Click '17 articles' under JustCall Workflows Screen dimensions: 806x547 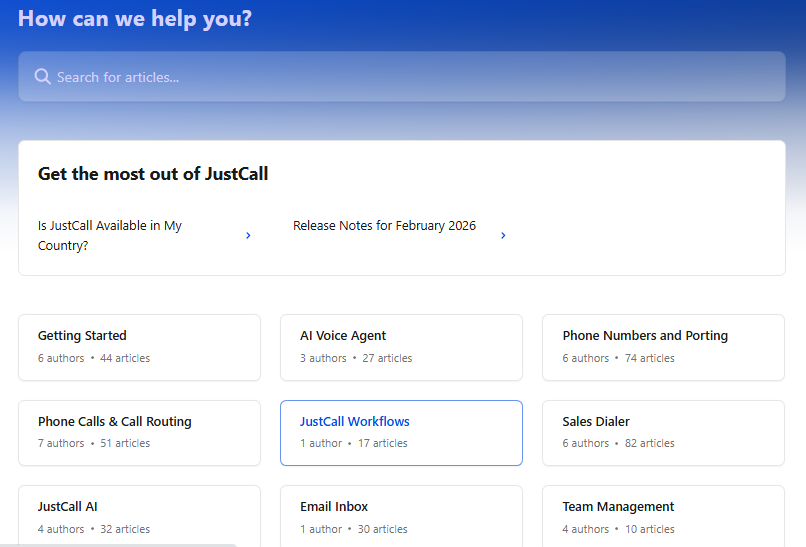coord(383,443)
